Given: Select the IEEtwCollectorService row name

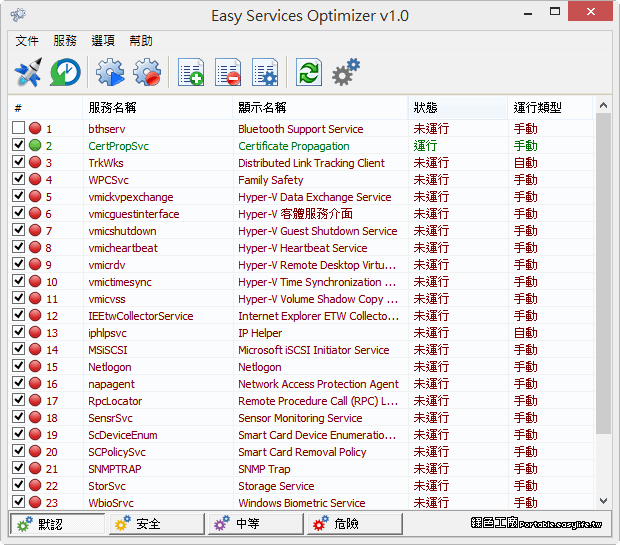Looking at the screenshot, I should tap(140, 316).
